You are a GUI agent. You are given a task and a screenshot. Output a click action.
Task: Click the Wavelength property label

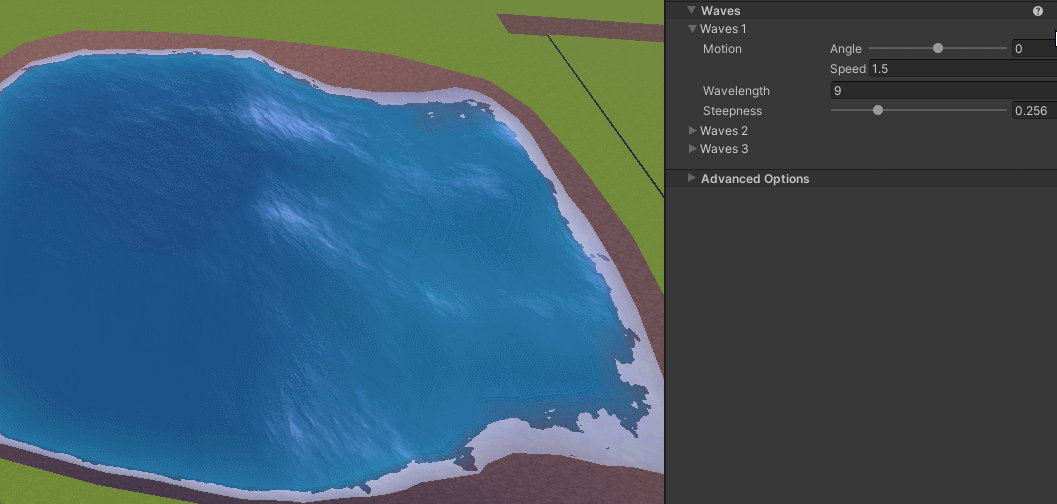pyautogui.click(x=736, y=91)
